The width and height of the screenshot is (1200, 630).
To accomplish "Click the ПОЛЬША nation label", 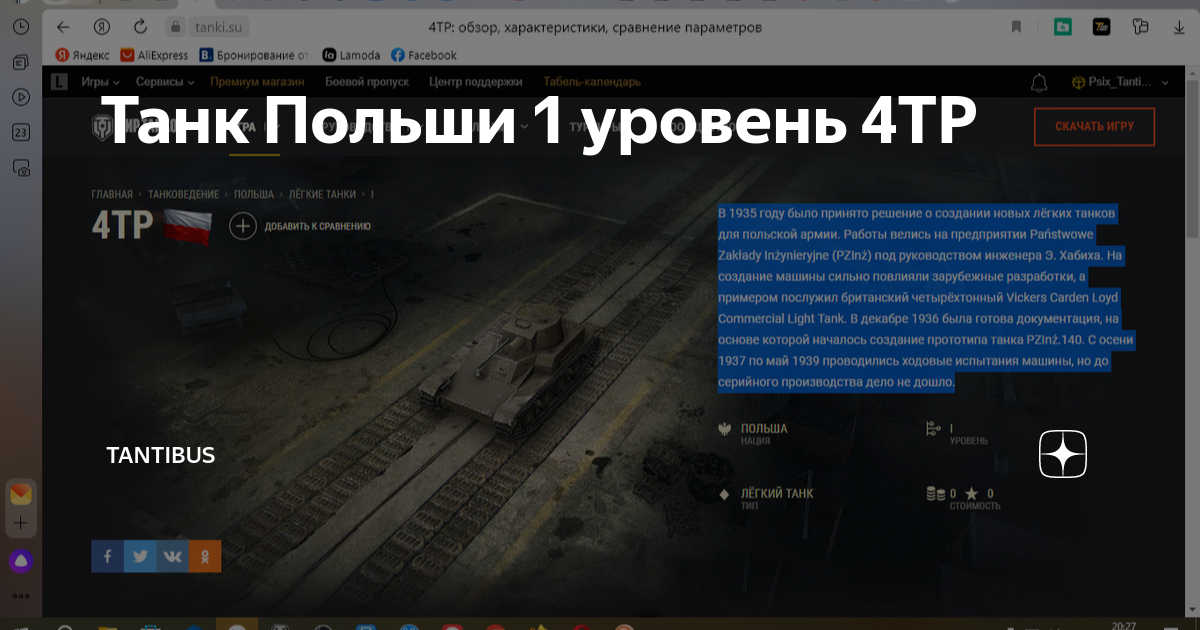I will (x=764, y=428).
